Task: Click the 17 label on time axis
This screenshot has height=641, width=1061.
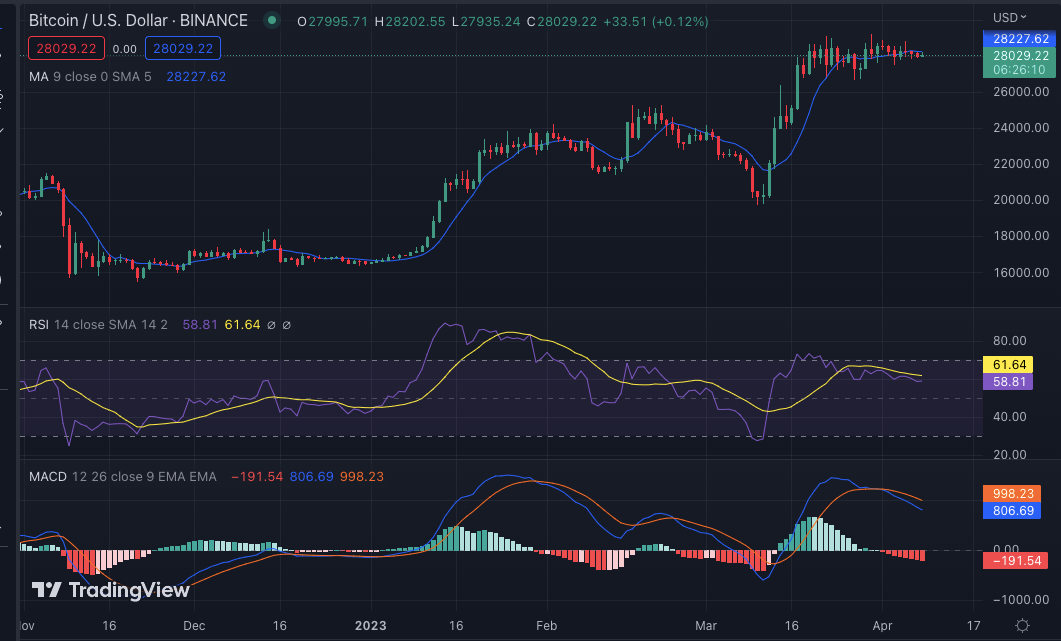Action: point(973,625)
